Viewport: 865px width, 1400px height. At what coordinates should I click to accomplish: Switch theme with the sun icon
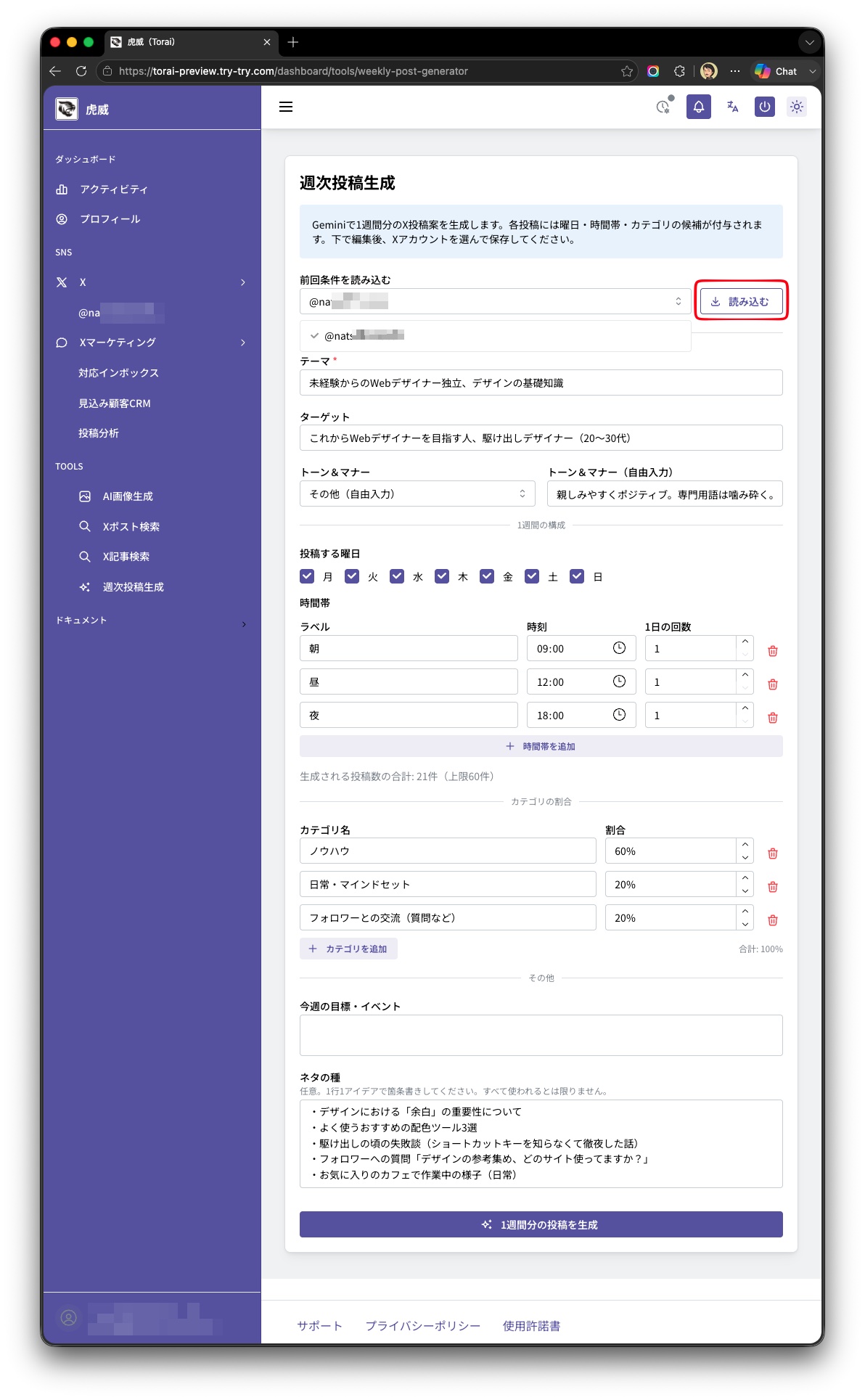point(797,107)
